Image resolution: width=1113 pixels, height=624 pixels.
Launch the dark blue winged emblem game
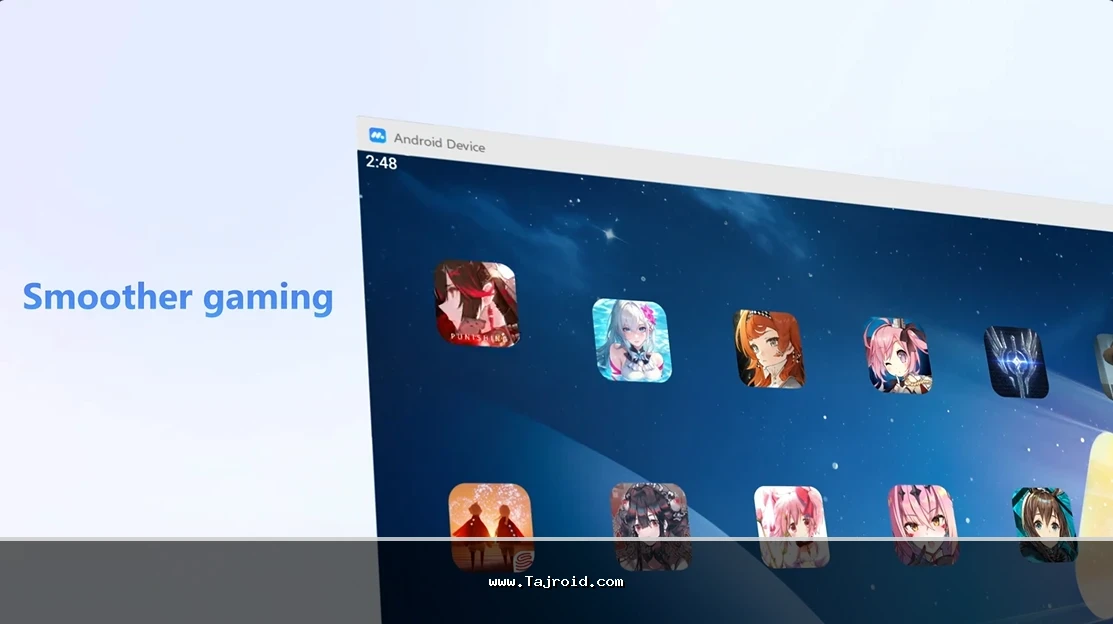1015,362
